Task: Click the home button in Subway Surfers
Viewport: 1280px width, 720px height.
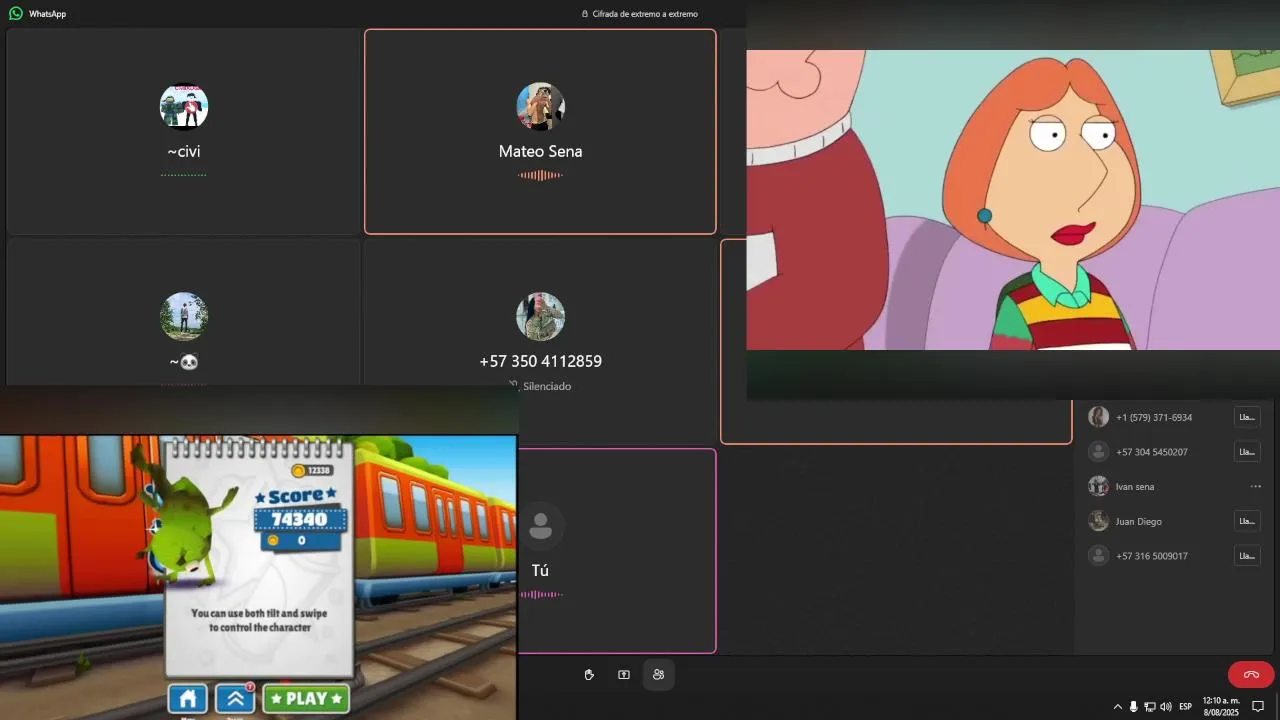Action: pos(187,698)
